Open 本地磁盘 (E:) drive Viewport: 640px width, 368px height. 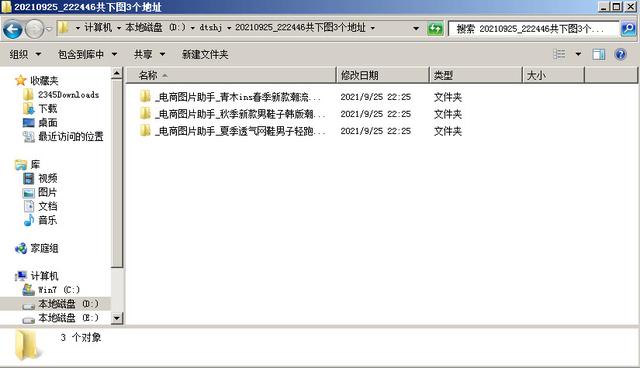pyautogui.click(x=68, y=318)
